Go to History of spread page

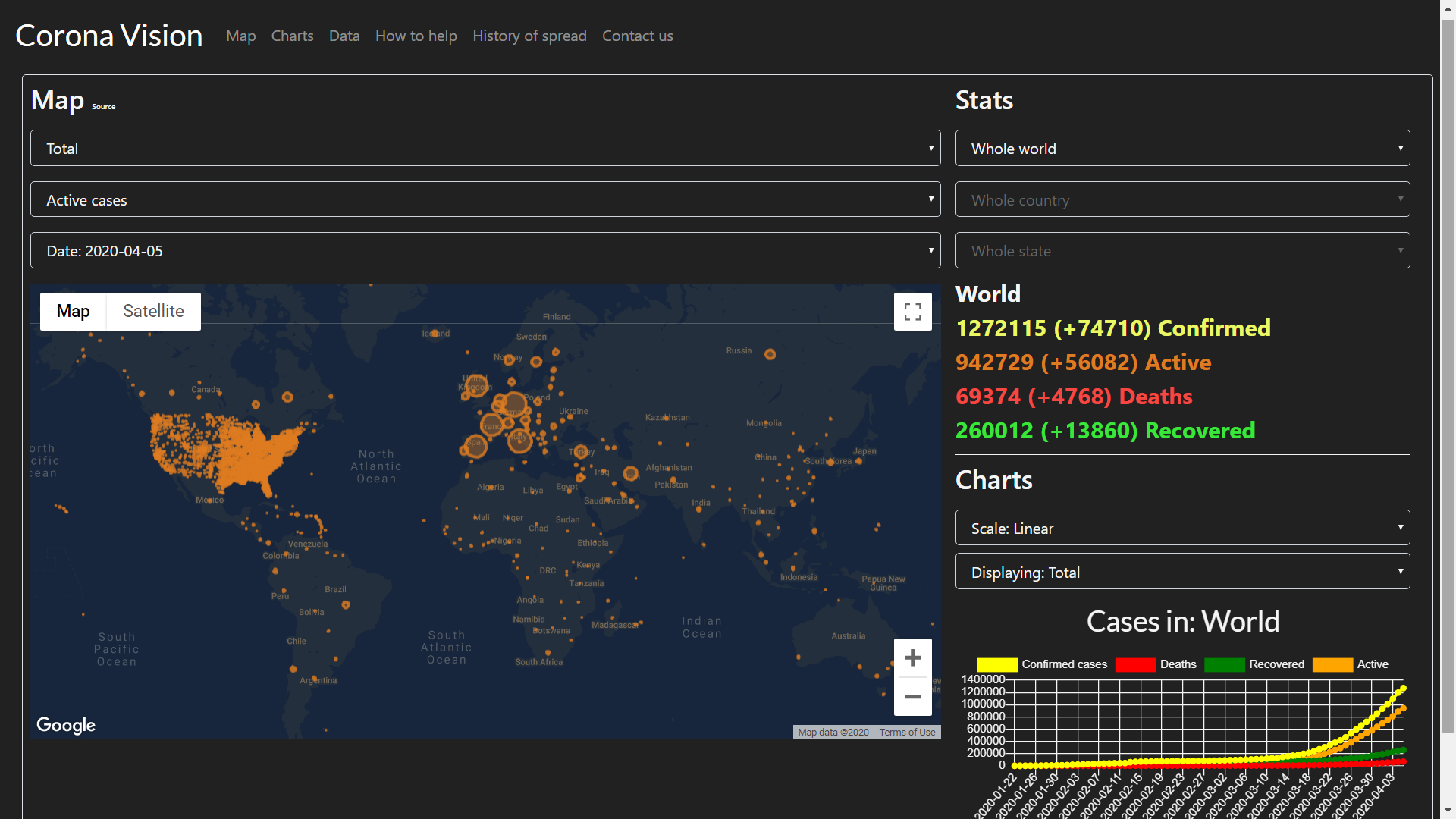[529, 36]
